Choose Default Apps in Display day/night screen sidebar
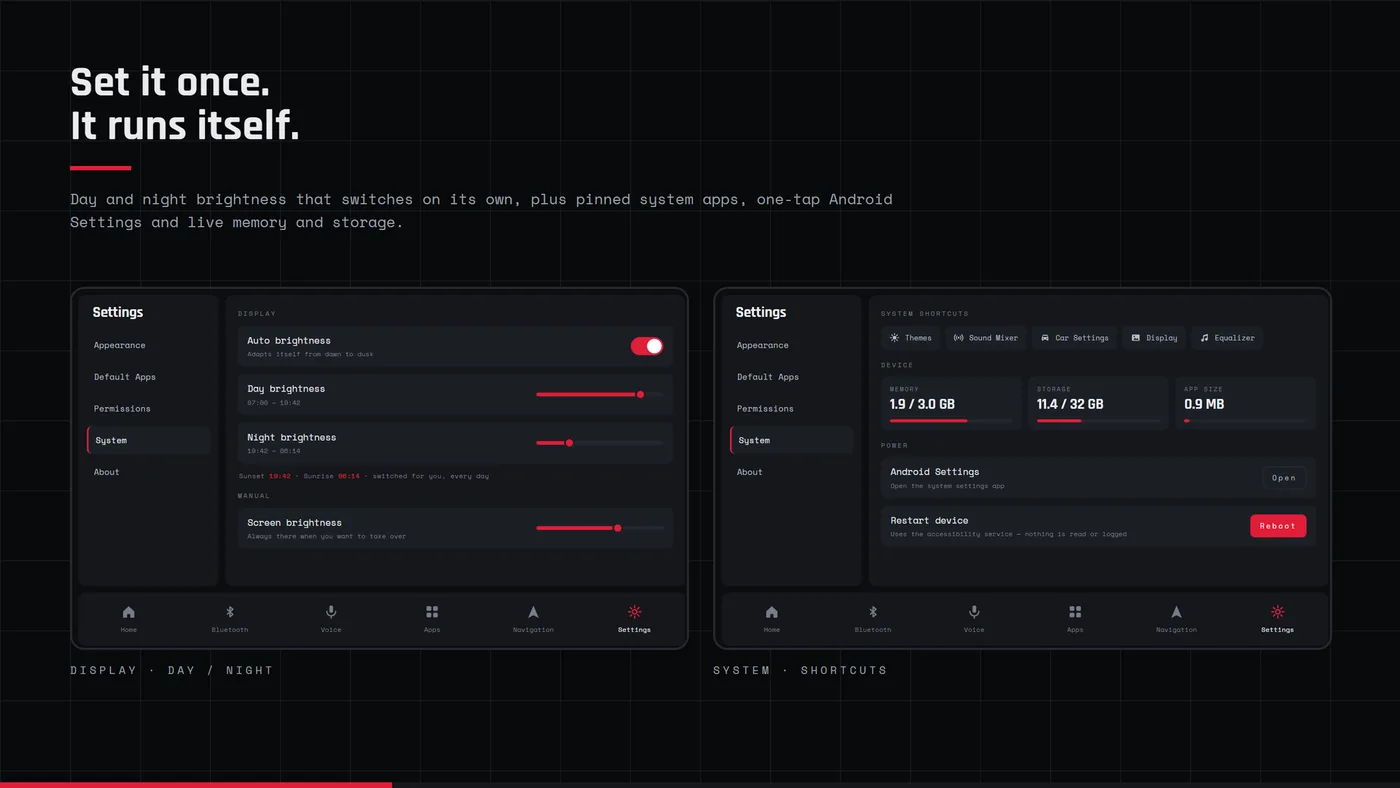Image resolution: width=1400 pixels, height=788 pixels. pyautogui.click(x=148, y=377)
